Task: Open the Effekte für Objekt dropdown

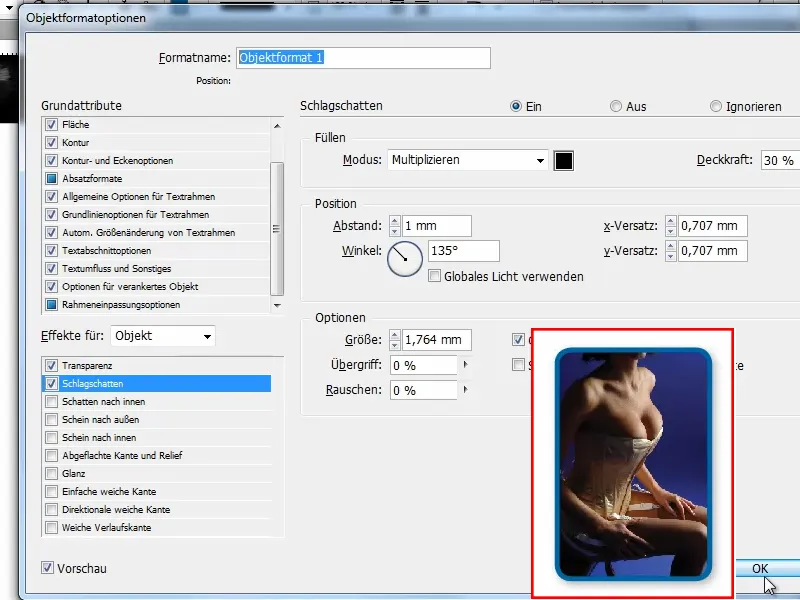Action: click(162, 336)
